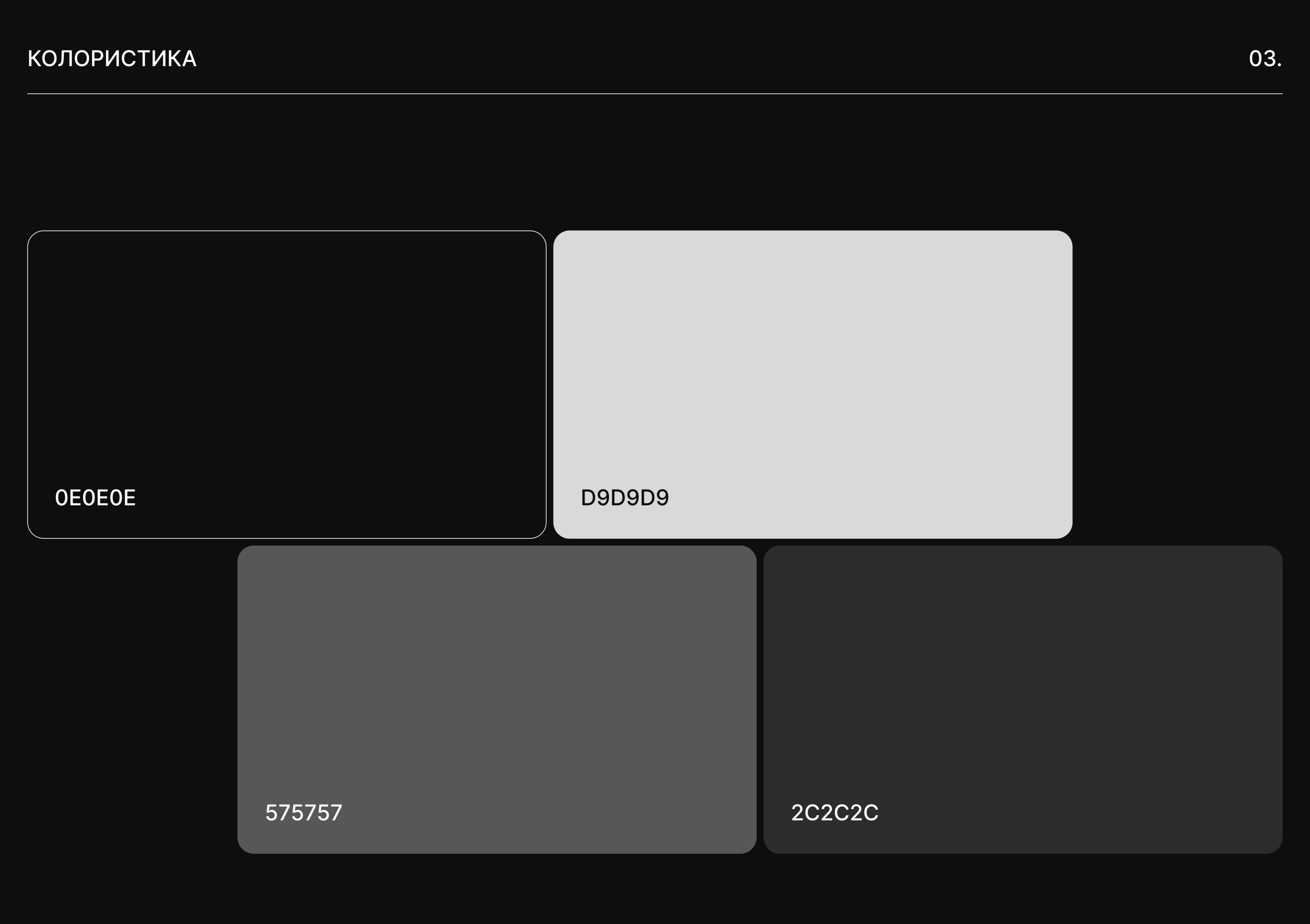Click the white bottom border of 0E0E0E swatch

(287, 538)
